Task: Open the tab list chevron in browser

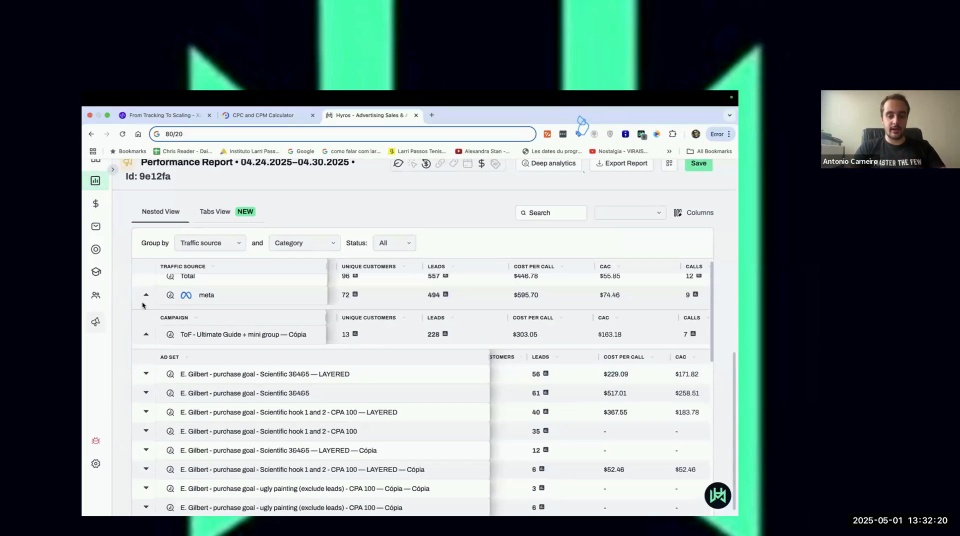Action: pos(729,115)
